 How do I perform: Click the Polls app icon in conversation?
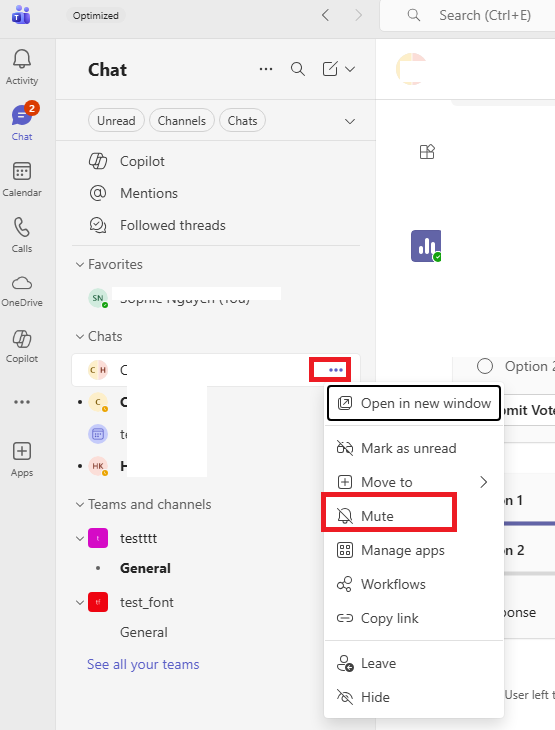[426, 246]
